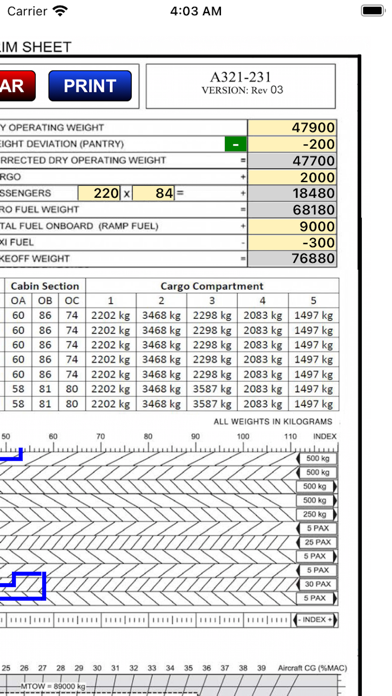Tap cargo compartment column header 4

coord(262,301)
